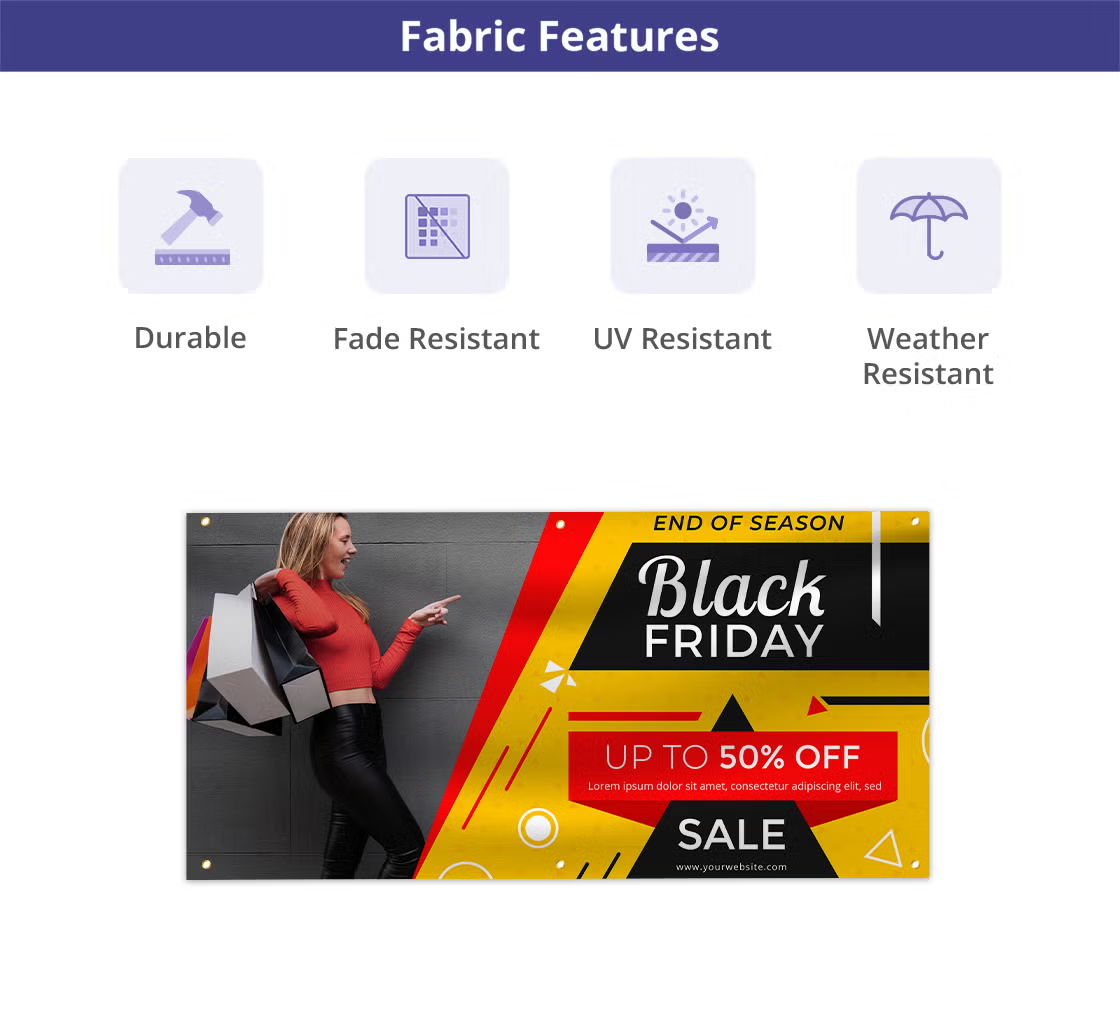Select the UV Resistant label
Viewport: 1120px width, 1020px height.
pyautogui.click(x=682, y=339)
